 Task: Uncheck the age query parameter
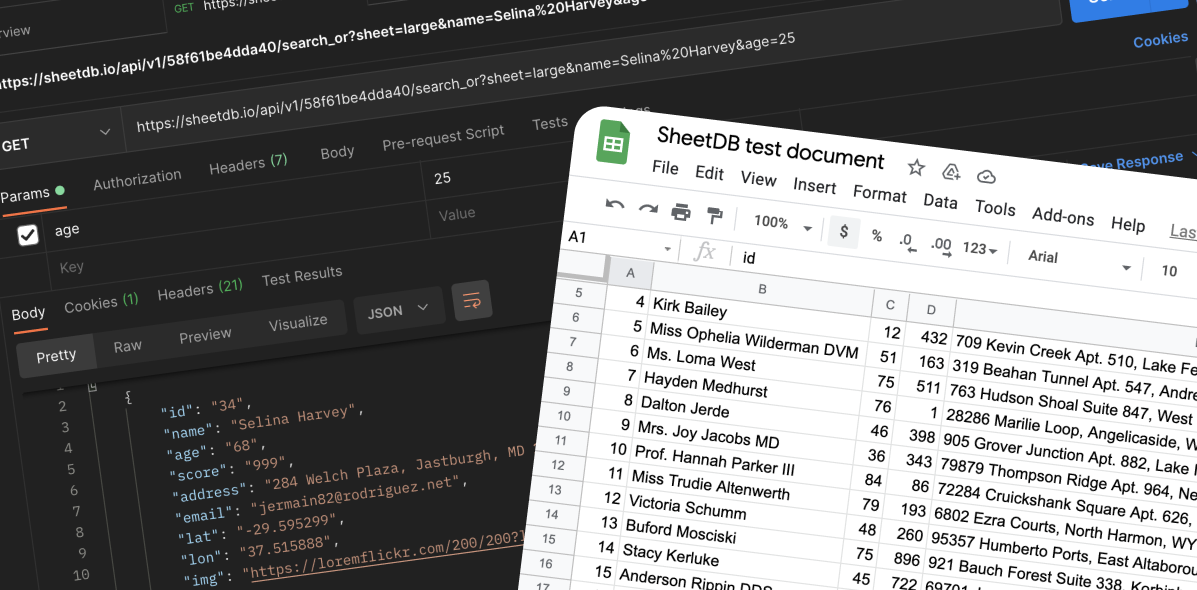pyautogui.click(x=27, y=235)
